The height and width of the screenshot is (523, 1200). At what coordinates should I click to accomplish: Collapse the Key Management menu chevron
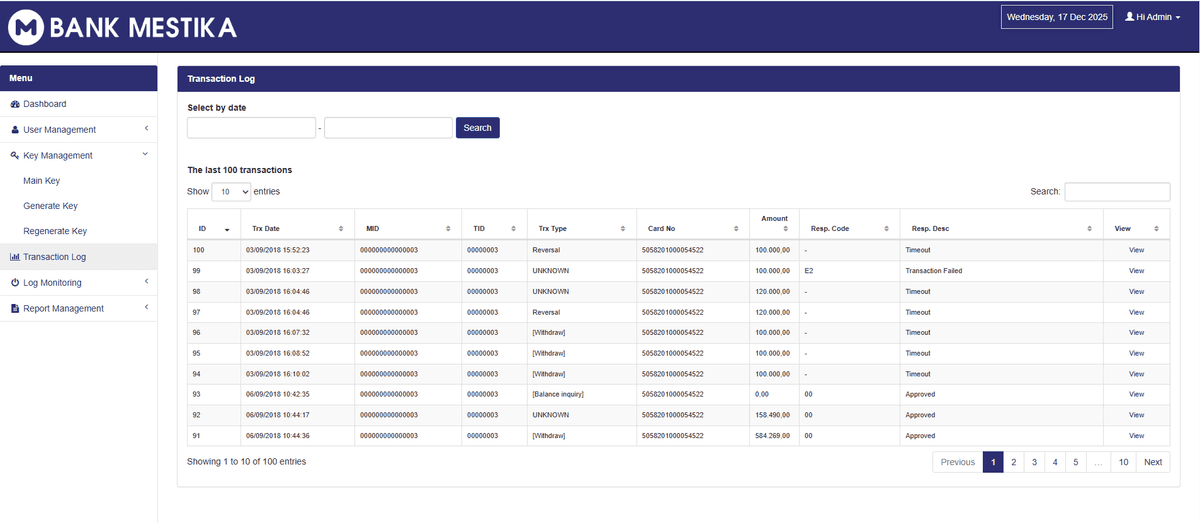tap(146, 155)
